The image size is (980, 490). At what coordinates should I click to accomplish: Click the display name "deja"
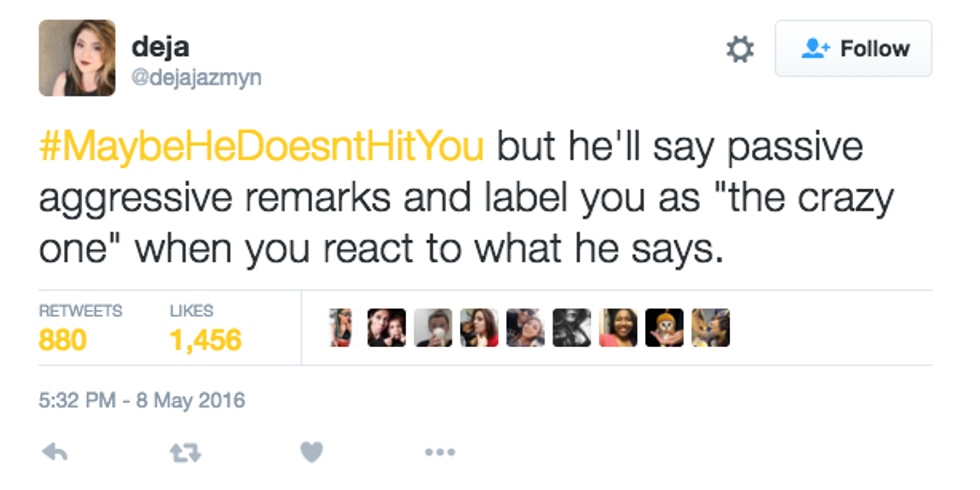160,46
